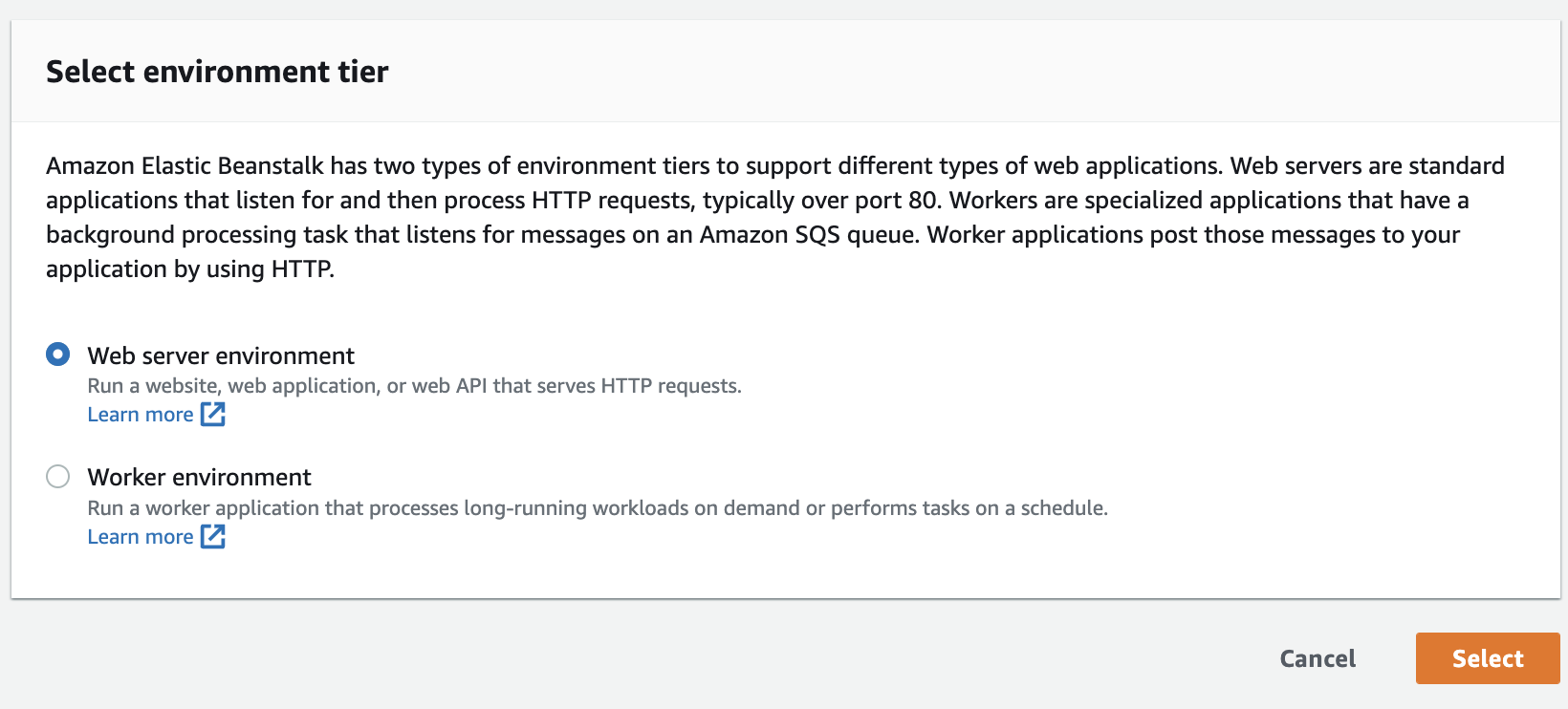Screen dimensions: 1568x709
Task: Click the 'Select environment tier' heading
Action: tap(217, 72)
